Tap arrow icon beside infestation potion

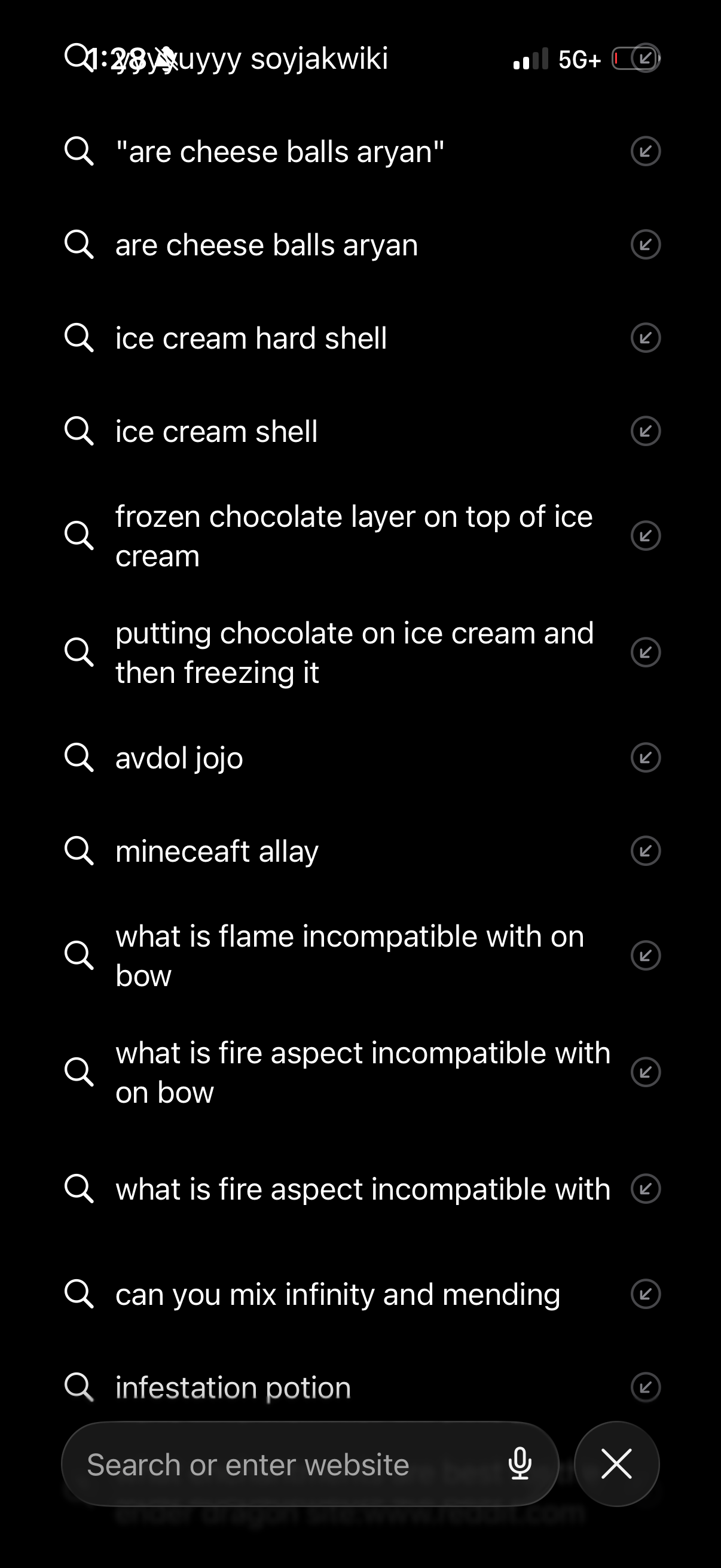[646, 1387]
